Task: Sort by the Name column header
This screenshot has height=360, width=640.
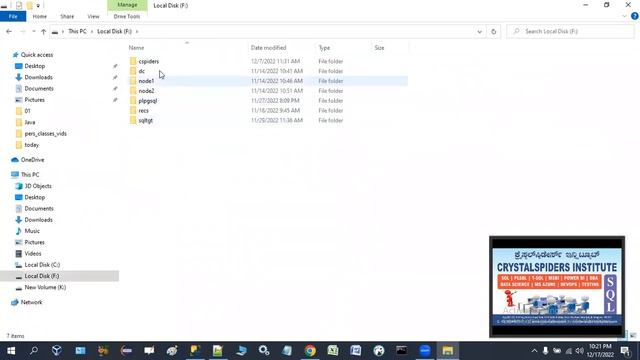Action: [136, 48]
